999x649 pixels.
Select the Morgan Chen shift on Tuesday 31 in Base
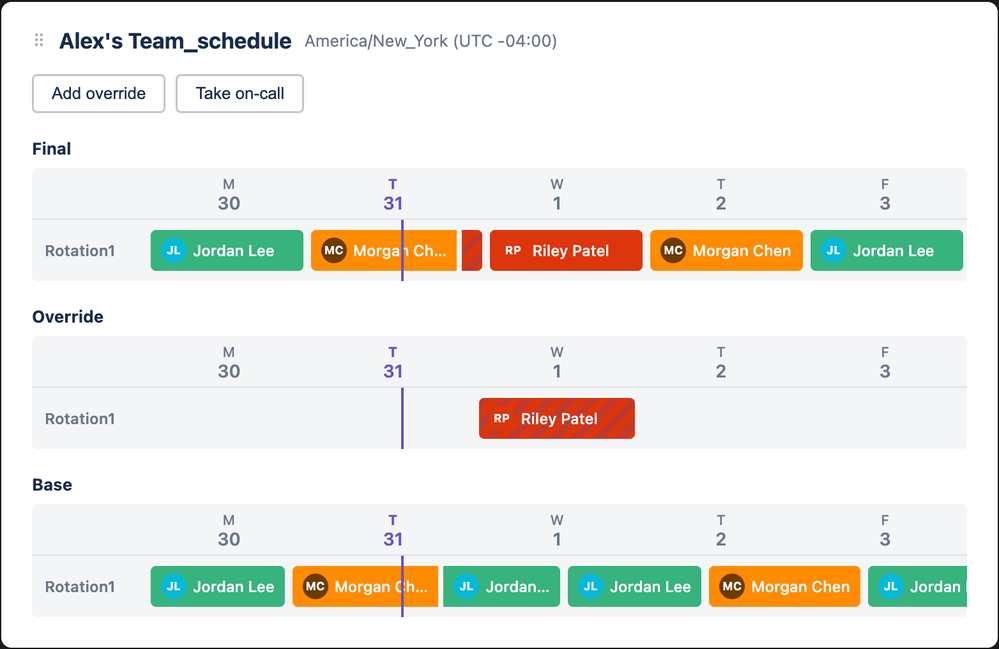(365, 587)
